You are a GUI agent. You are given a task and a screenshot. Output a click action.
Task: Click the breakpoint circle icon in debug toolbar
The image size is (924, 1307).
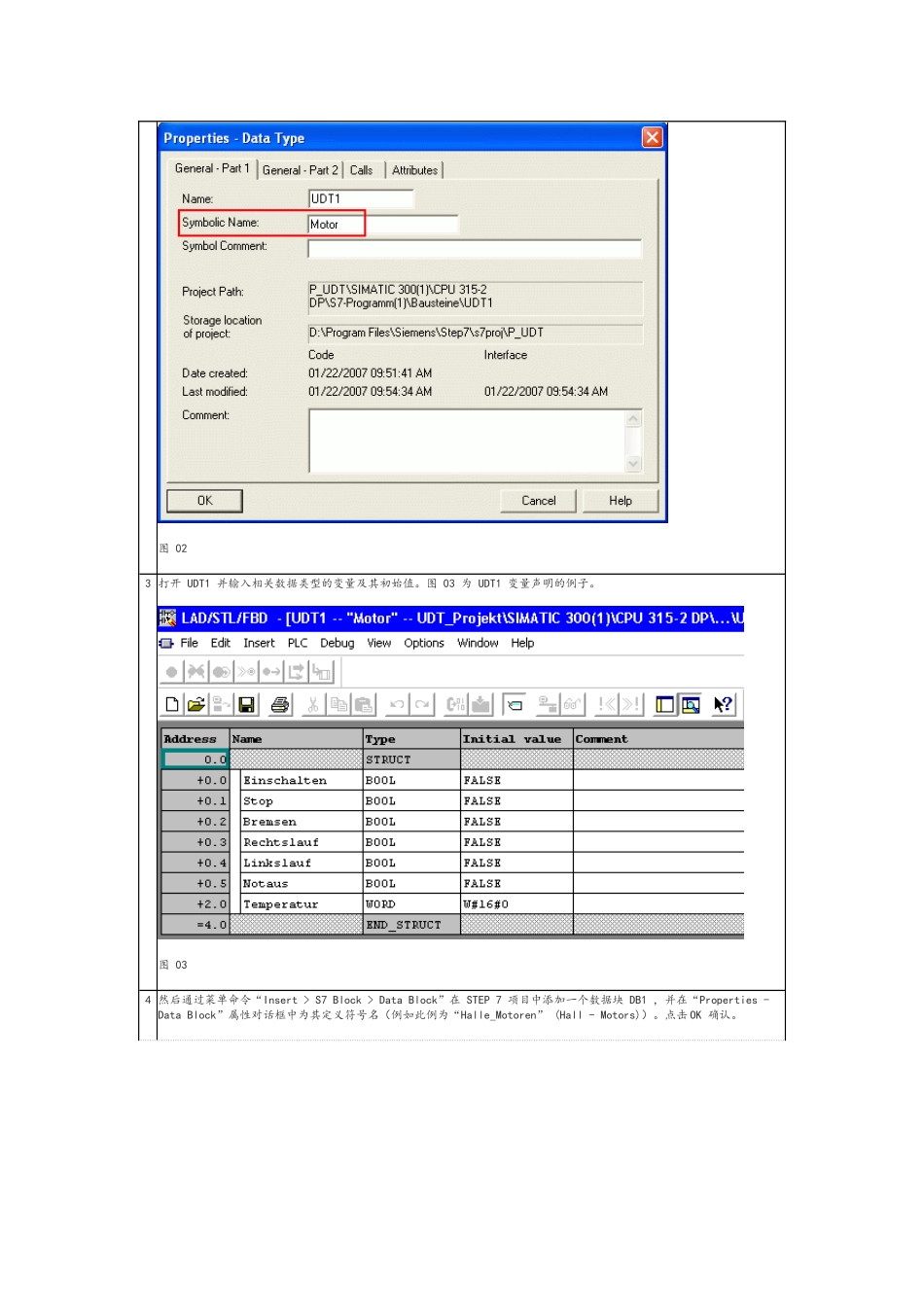[172, 672]
